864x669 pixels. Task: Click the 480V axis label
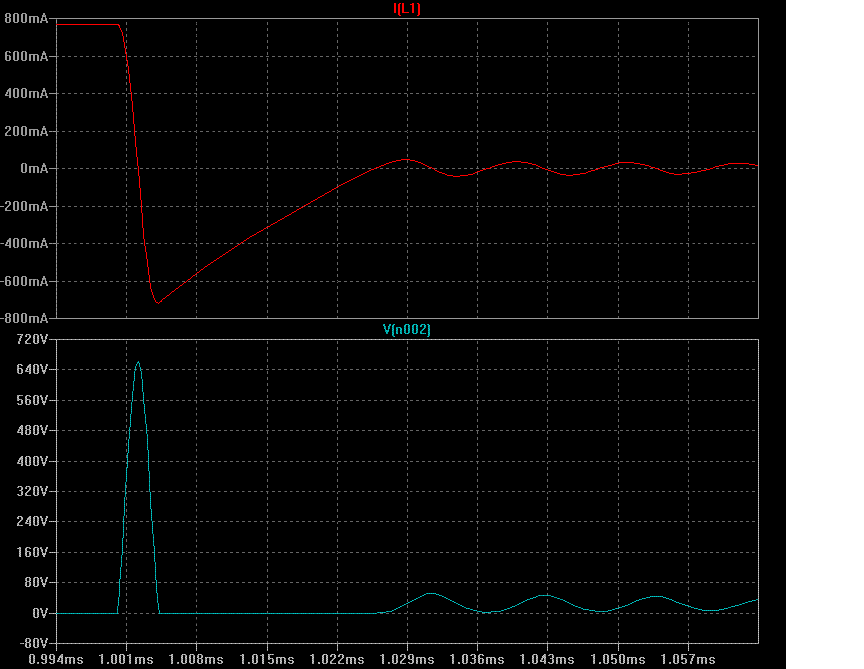click(33, 430)
